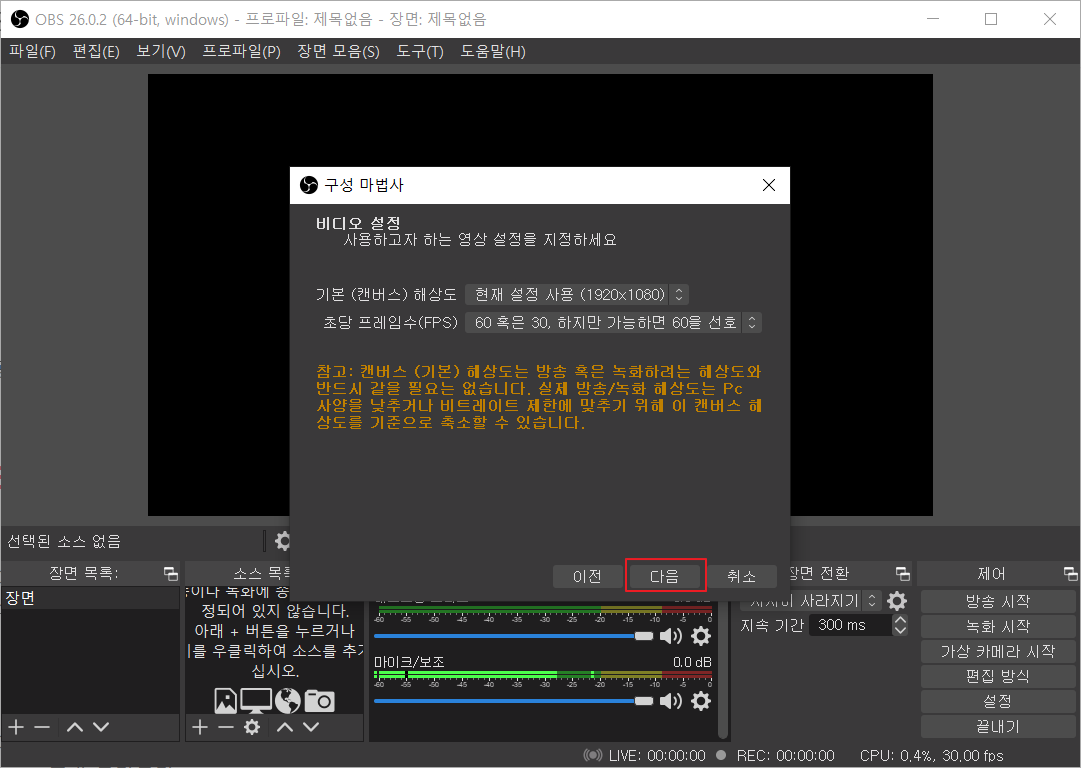Click REC status dot indicator

[x=721, y=755]
